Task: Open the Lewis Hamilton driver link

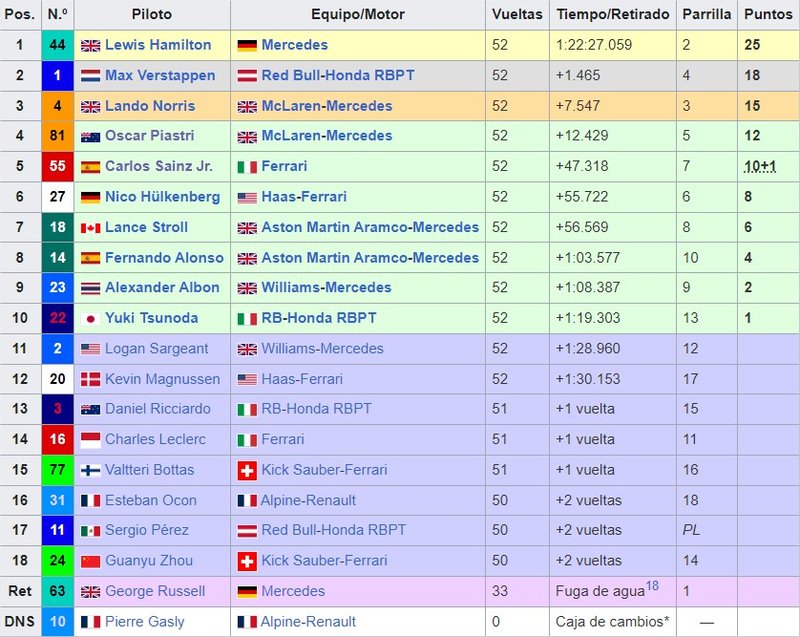Action: pyautogui.click(x=158, y=45)
